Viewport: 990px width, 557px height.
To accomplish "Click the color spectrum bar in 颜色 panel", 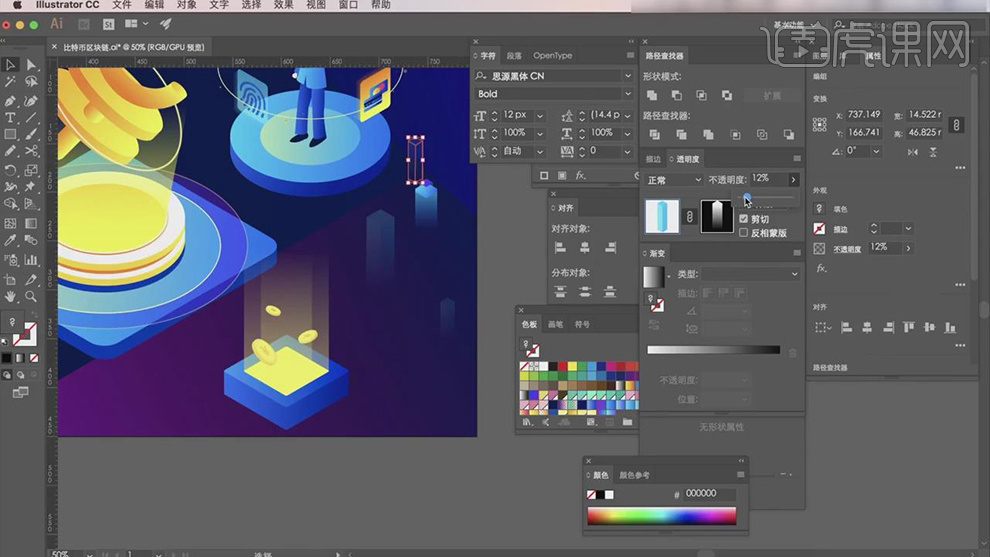I will (x=661, y=516).
